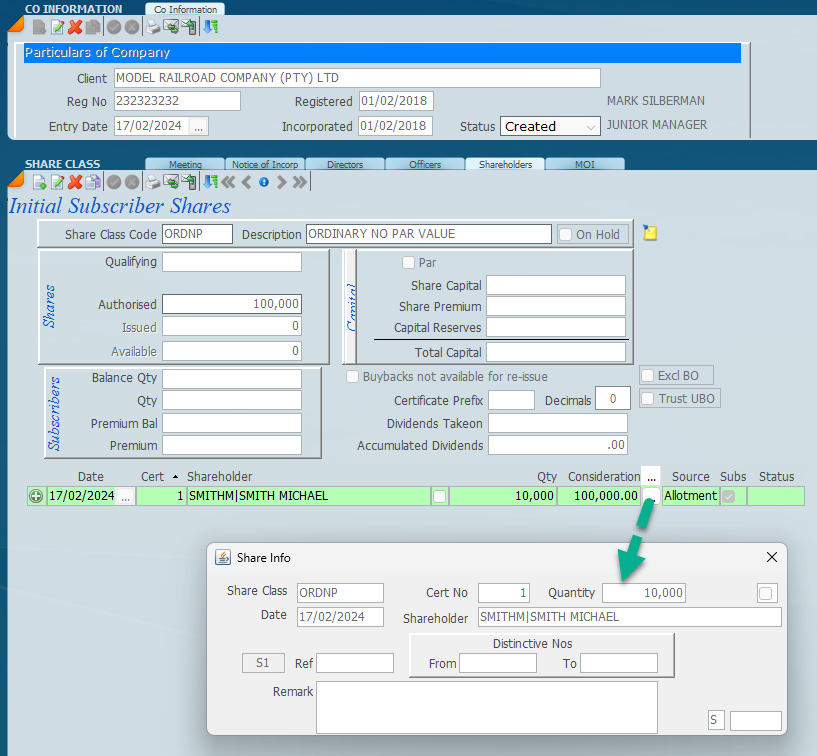Go to the last record using double right arrows
The image size is (817, 756).
(300, 182)
